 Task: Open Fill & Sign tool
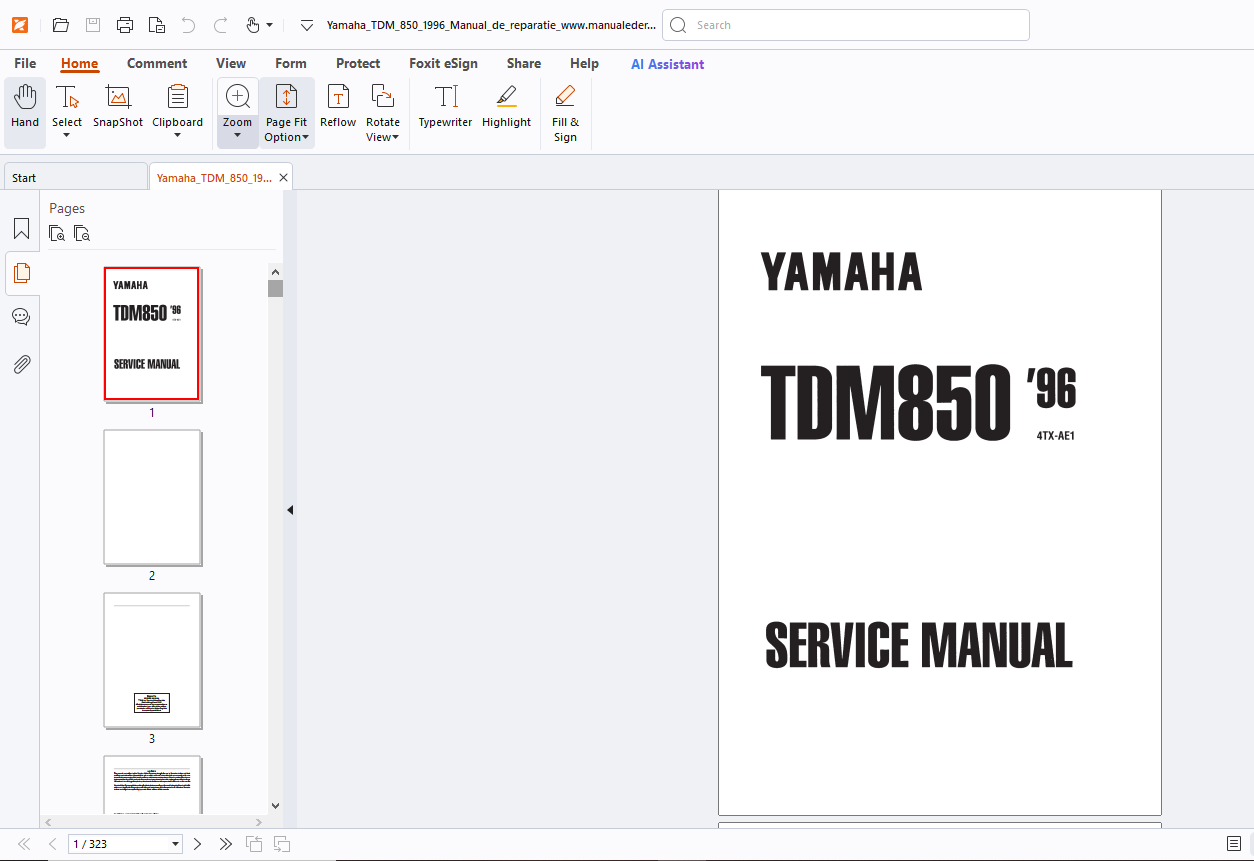coord(565,113)
